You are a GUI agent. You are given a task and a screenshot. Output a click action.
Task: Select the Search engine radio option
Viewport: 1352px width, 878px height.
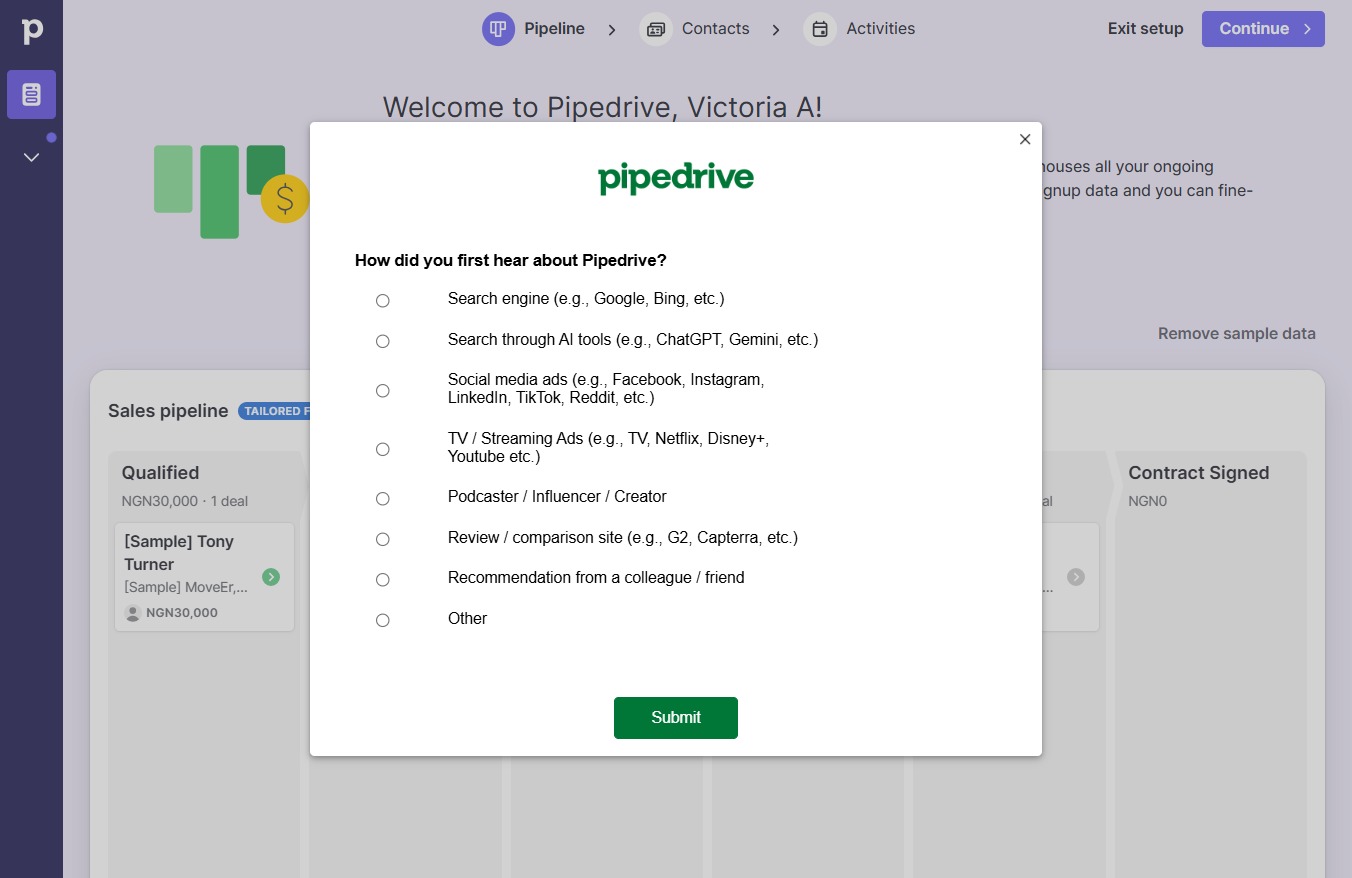tap(382, 300)
